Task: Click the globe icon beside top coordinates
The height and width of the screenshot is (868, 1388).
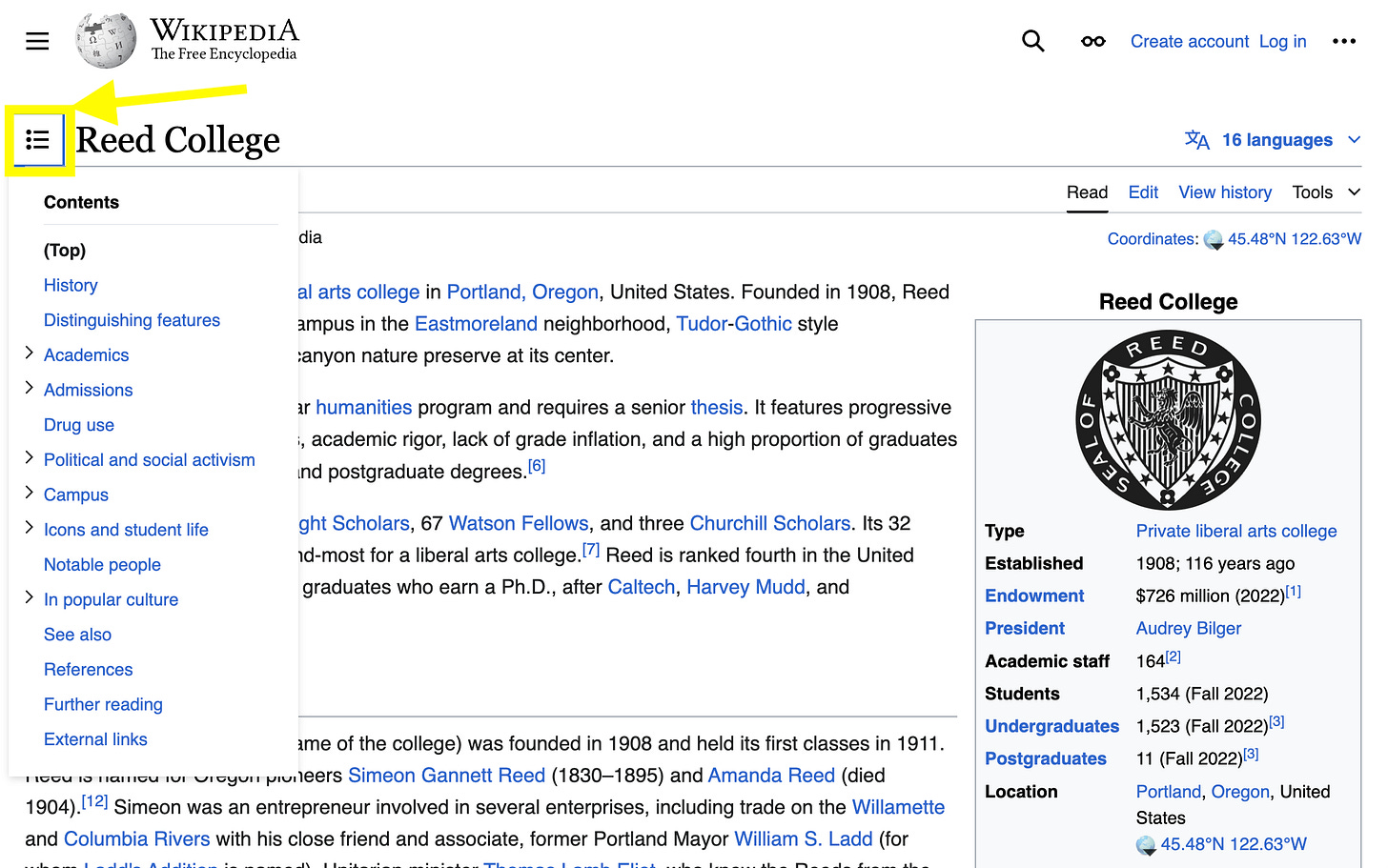Action: click(1214, 240)
